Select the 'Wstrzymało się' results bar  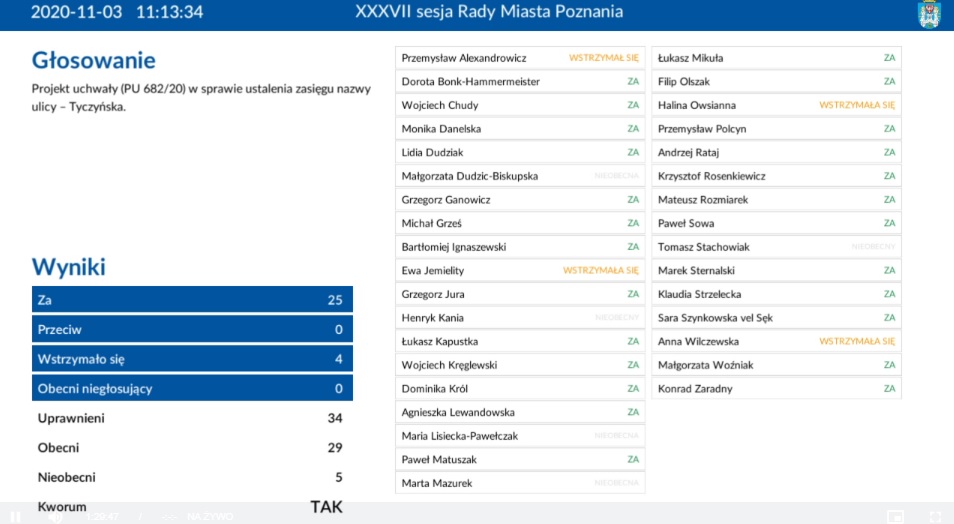192,359
